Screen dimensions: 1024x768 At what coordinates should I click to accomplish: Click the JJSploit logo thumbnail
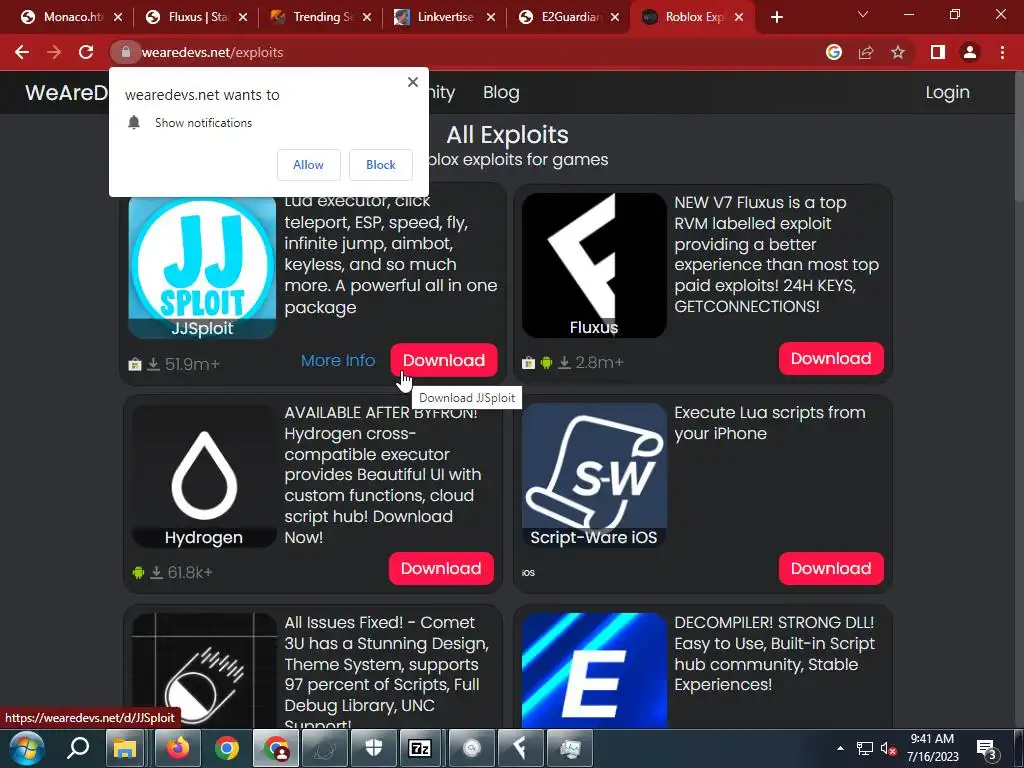point(202,266)
